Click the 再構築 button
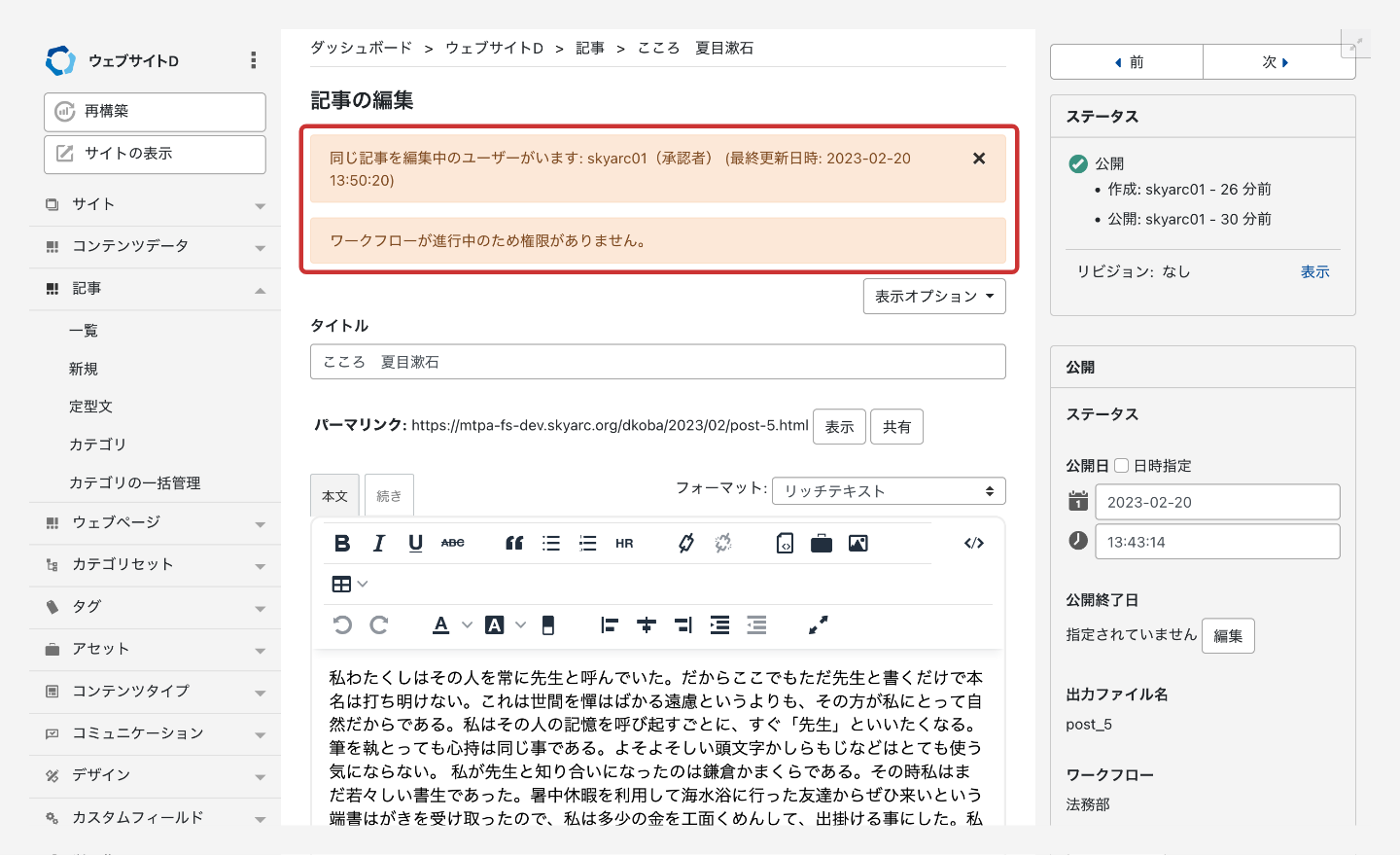The height and width of the screenshot is (855, 1400). (x=155, y=112)
